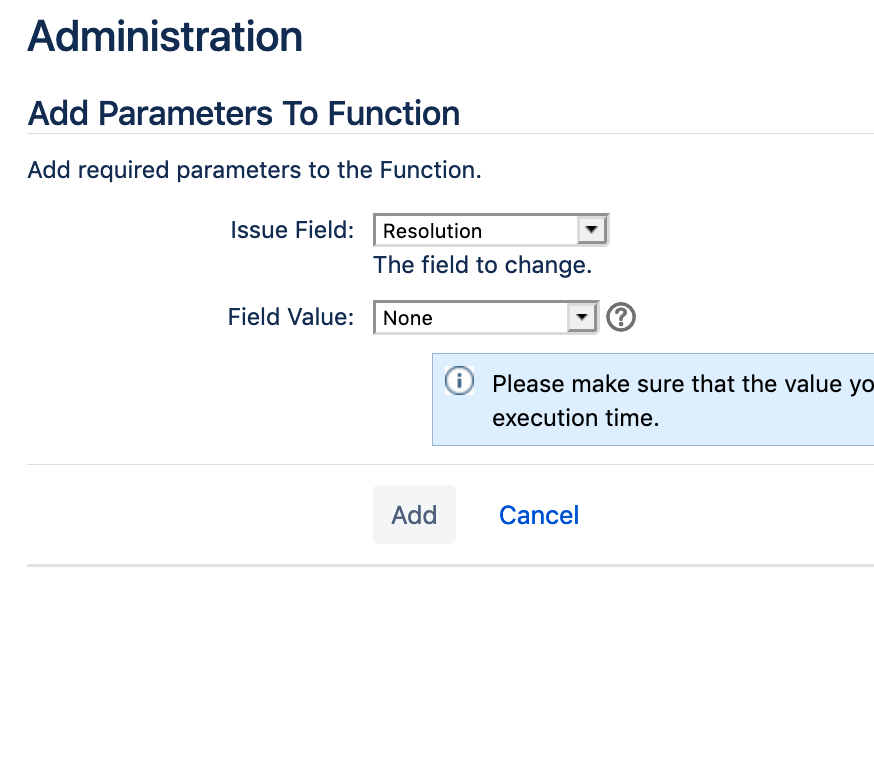
Task: Click the 'execution time.' message line
Action: 576,417
